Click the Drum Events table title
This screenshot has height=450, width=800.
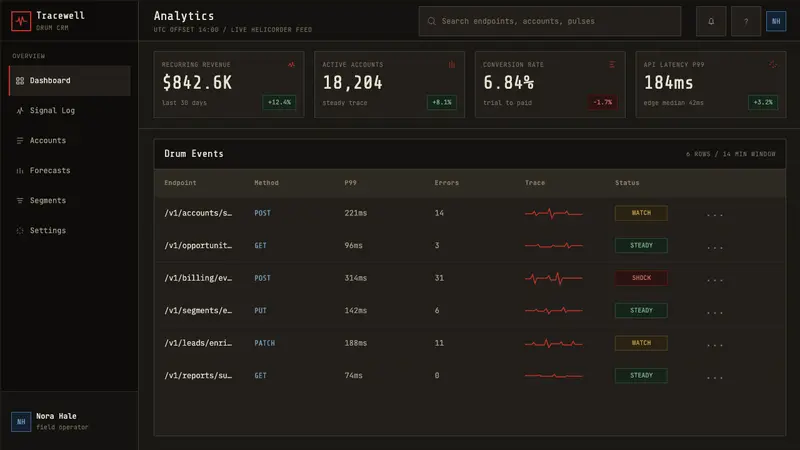pyautogui.click(x=194, y=154)
